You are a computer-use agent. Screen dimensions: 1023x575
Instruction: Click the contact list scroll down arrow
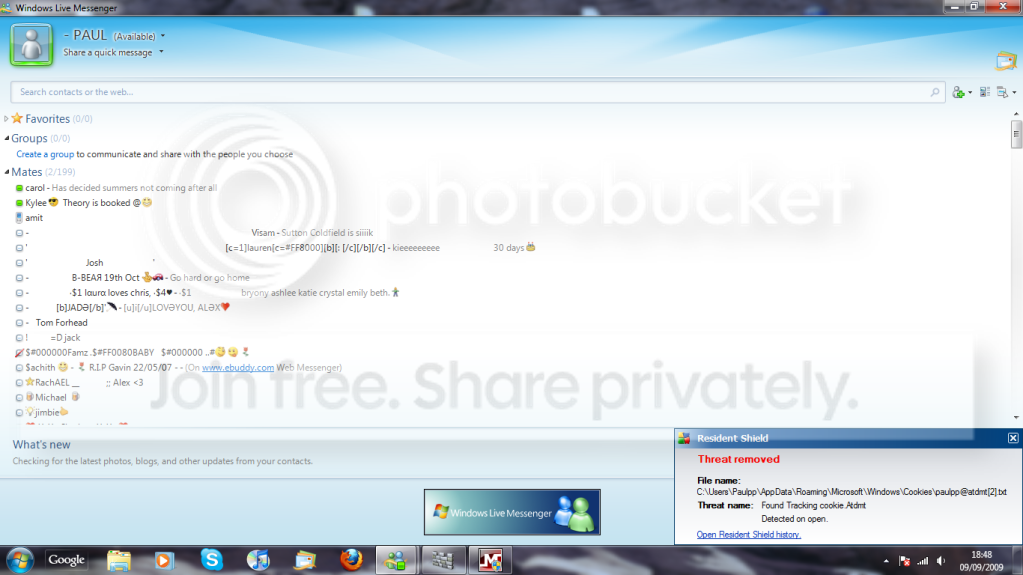(x=1016, y=418)
